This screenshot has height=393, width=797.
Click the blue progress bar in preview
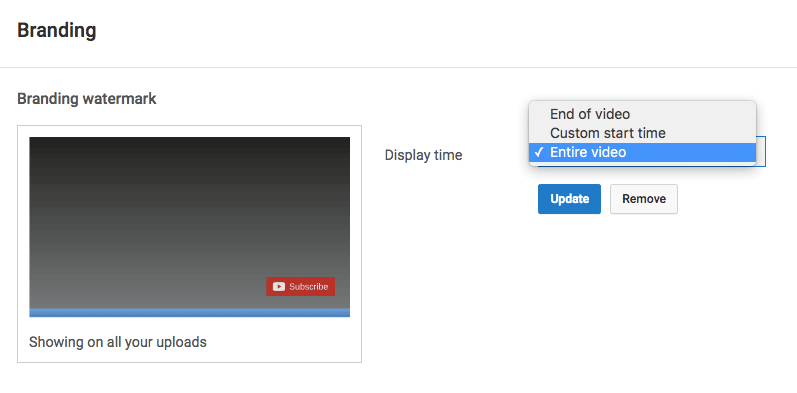[190, 313]
